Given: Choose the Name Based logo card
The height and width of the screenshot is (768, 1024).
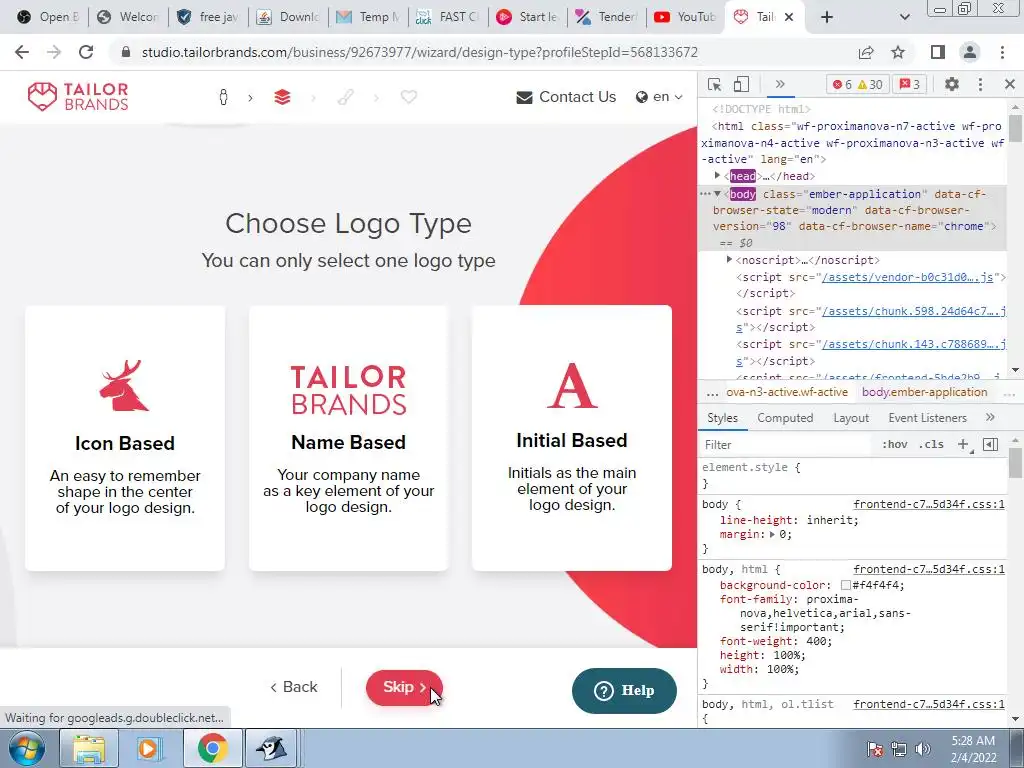Looking at the screenshot, I should 348,438.
